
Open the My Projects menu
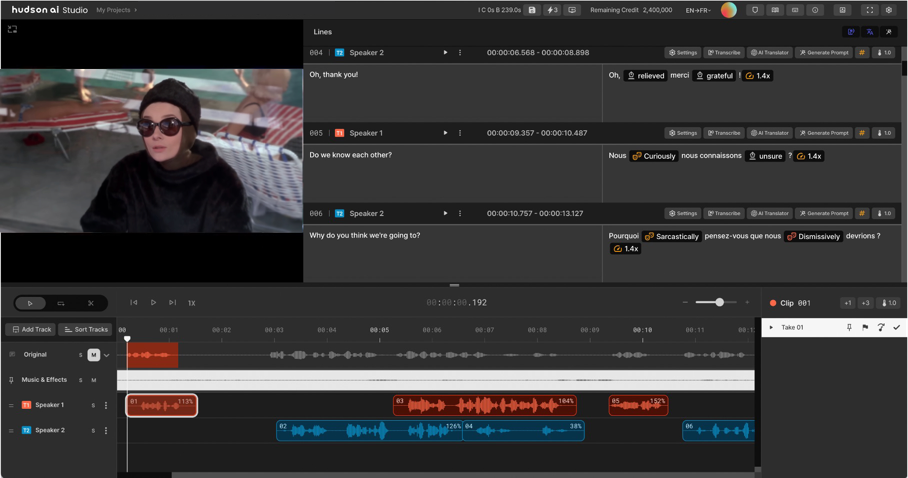tap(116, 10)
